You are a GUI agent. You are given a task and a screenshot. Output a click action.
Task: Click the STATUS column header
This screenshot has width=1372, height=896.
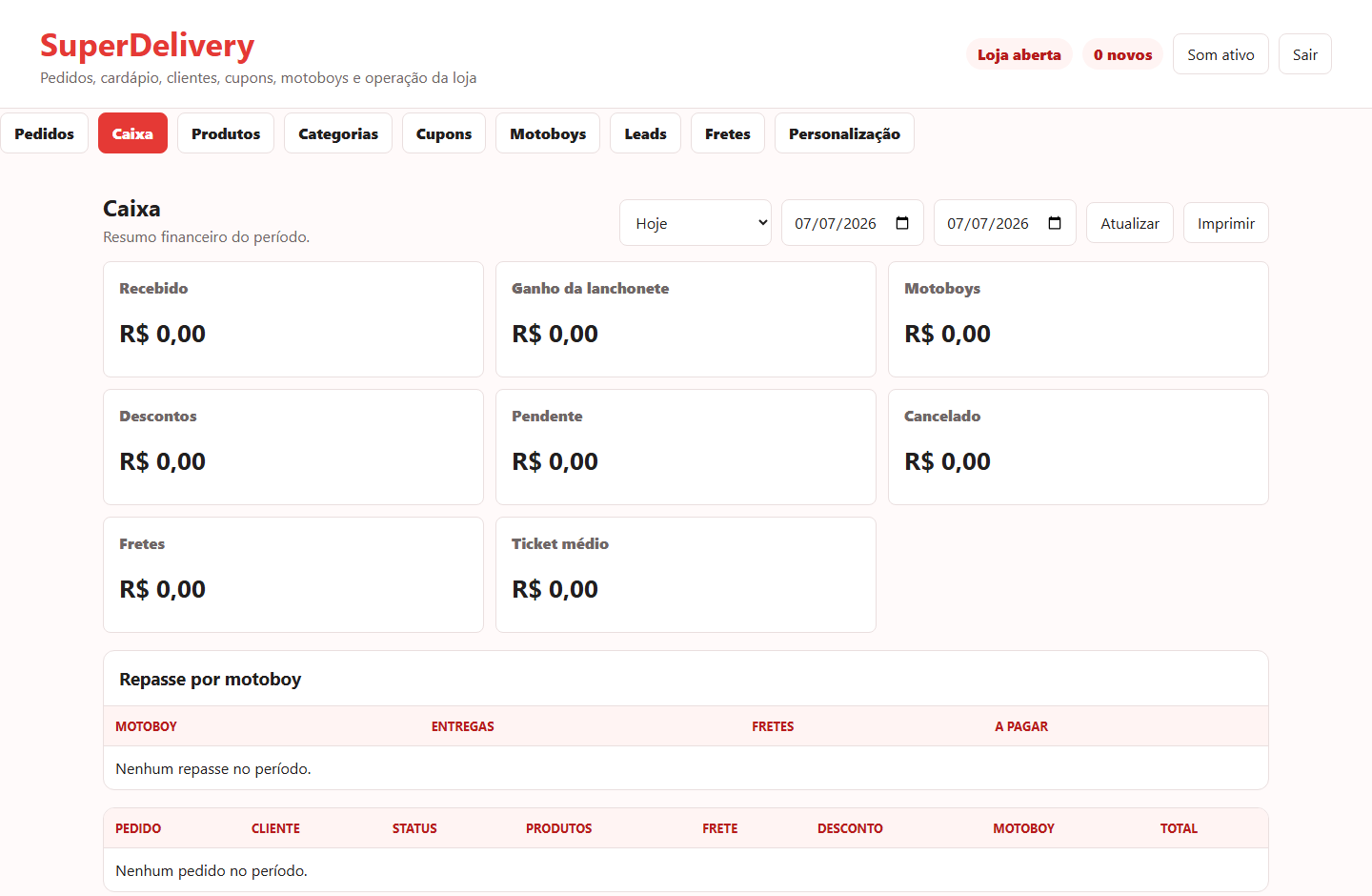[x=414, y=828]
